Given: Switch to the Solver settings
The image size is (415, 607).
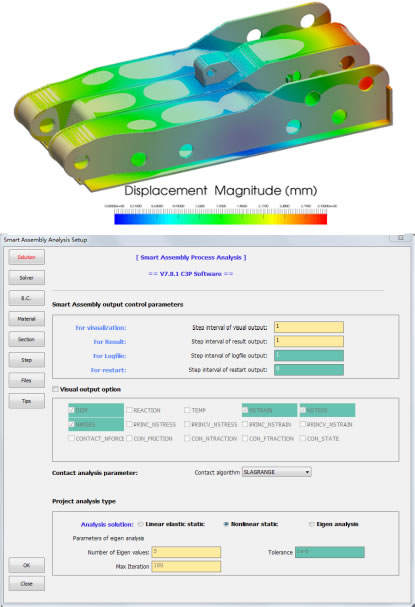Looking at the screenshot, I should tap(26, 278).
